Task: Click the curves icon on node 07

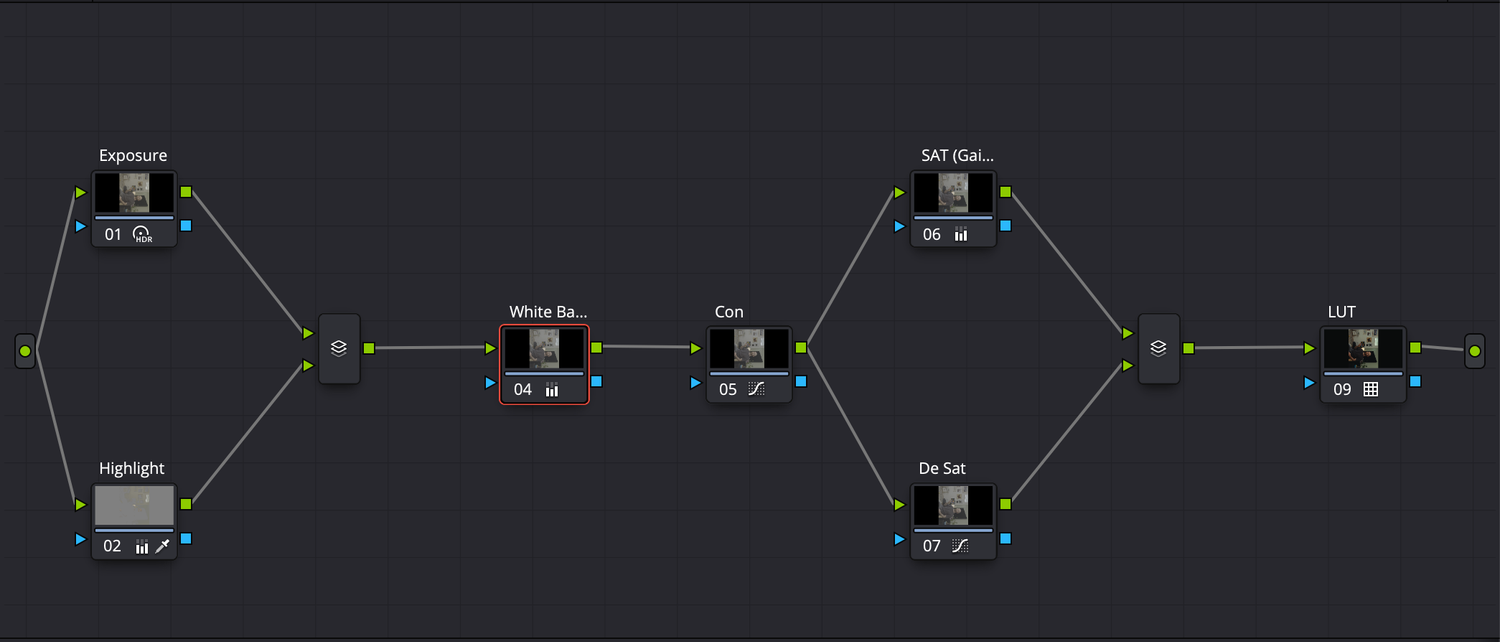Action: (x=960, y=547)
